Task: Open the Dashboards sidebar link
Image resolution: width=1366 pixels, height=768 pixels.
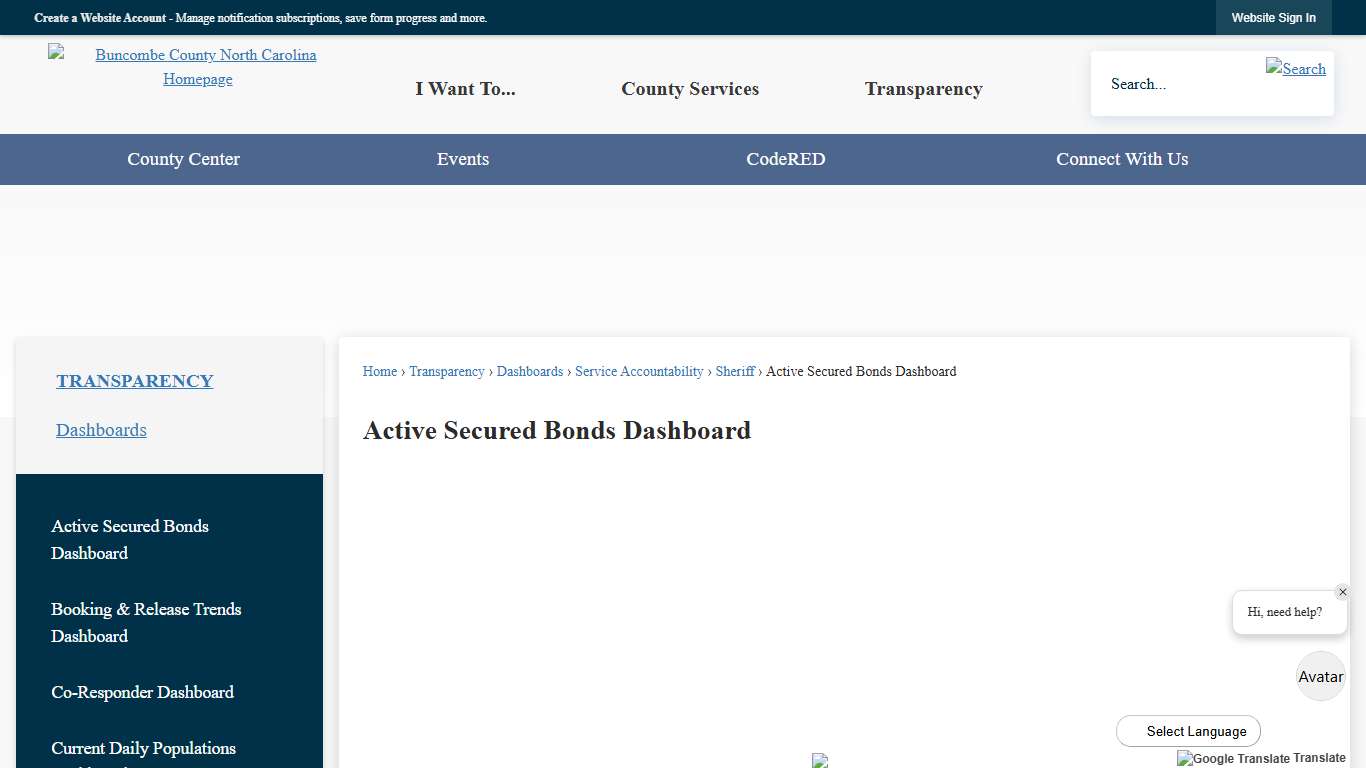Action: tap(101, 430)
